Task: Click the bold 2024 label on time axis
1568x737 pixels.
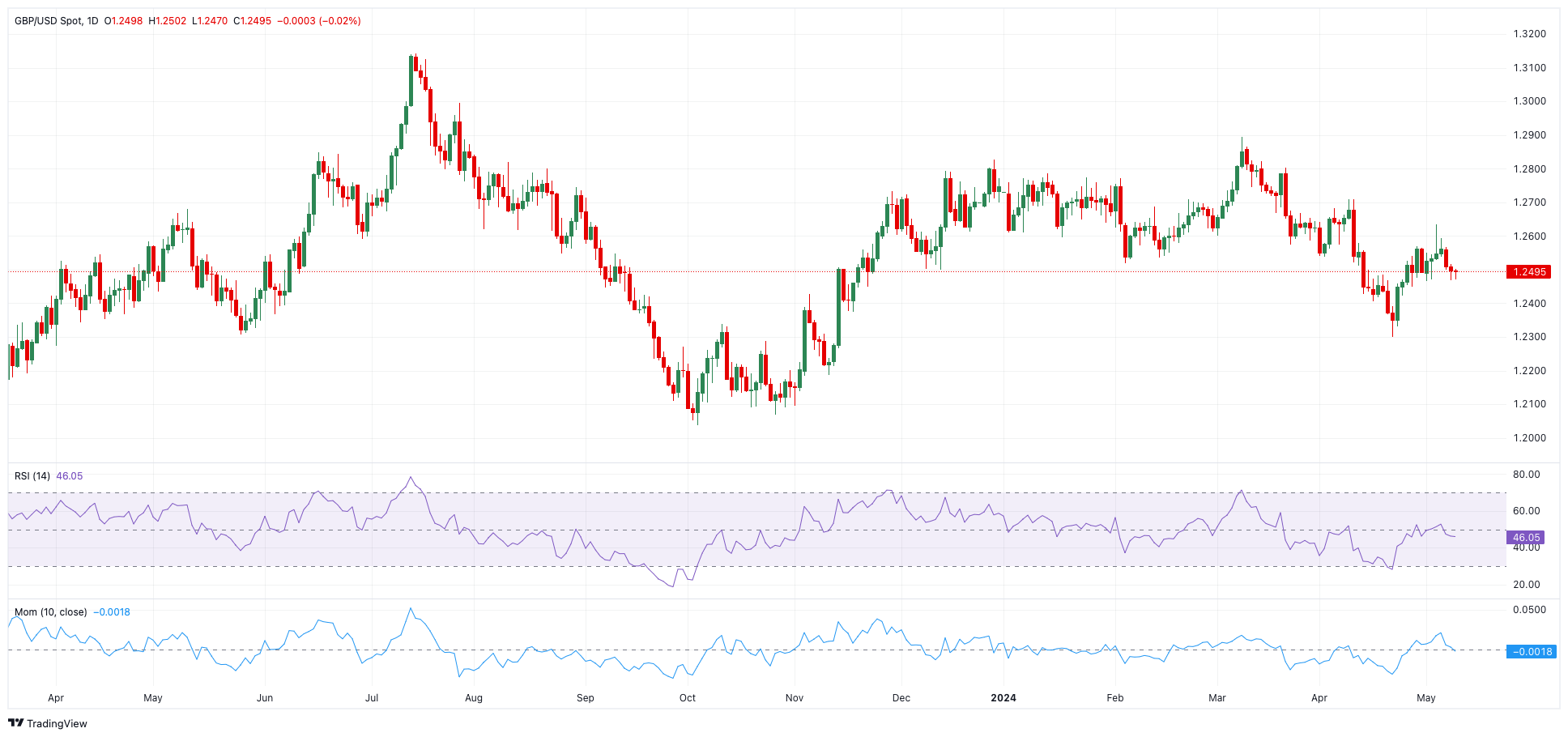Action: click(x=1004, y=697)
